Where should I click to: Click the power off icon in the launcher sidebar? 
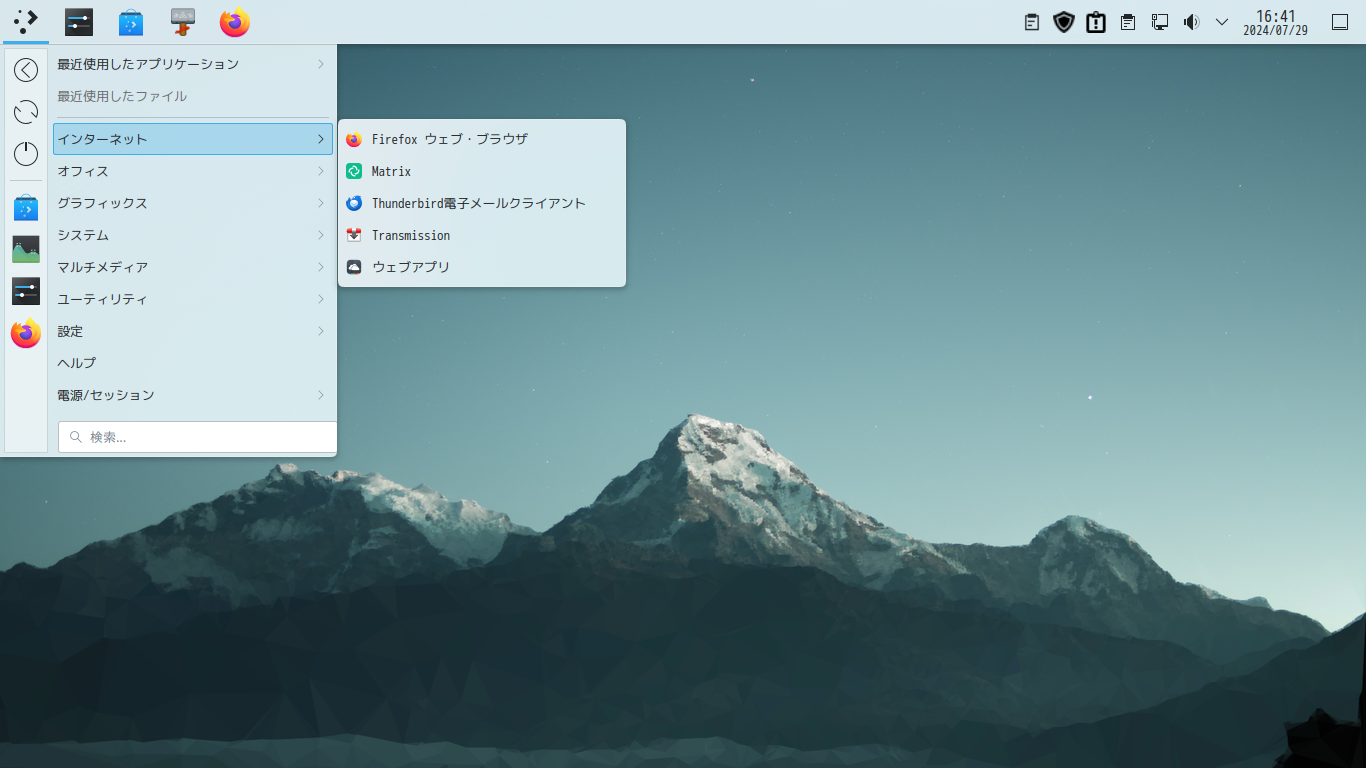tap(26, 153)
